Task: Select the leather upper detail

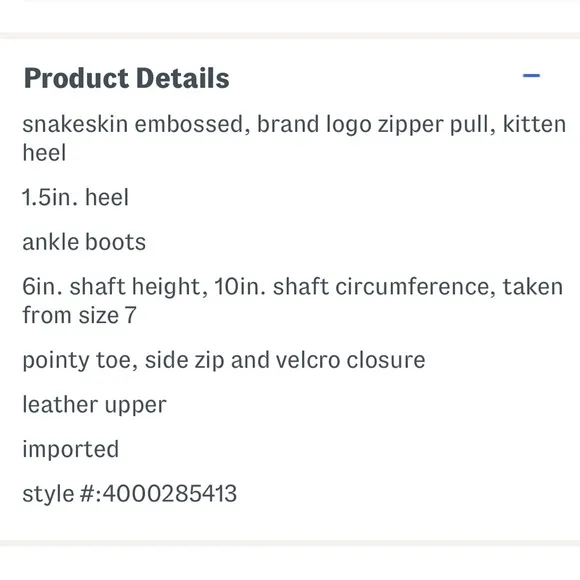Action: pyautogui.click(x=94, y=405)
